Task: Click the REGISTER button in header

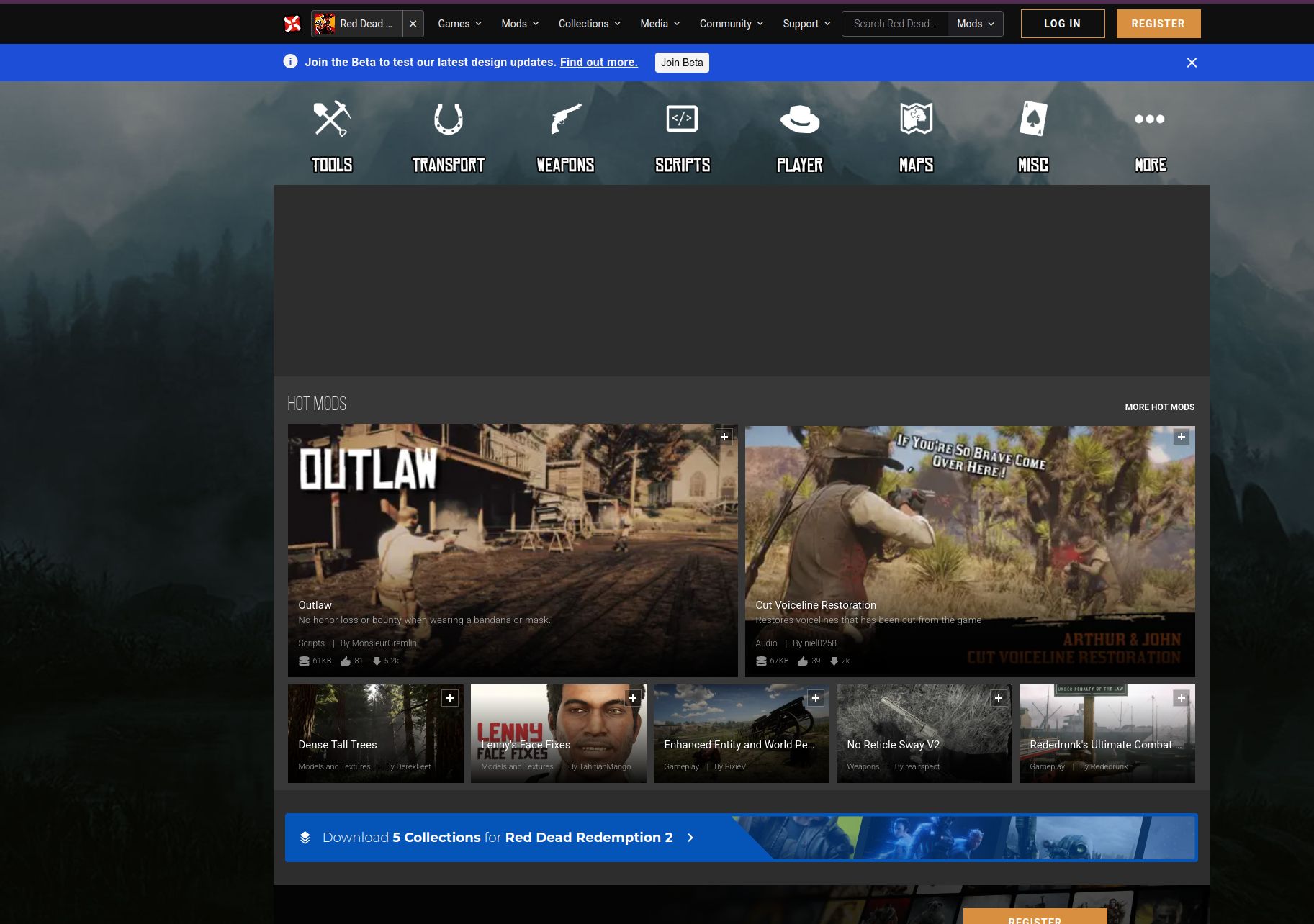Action: (x=1158, y=24)
